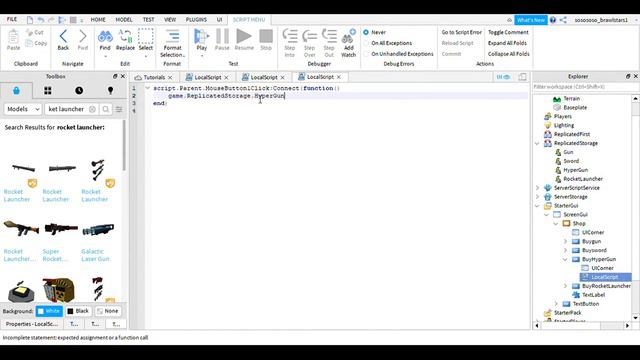Expand the ServerStorage node

[537, 197]
